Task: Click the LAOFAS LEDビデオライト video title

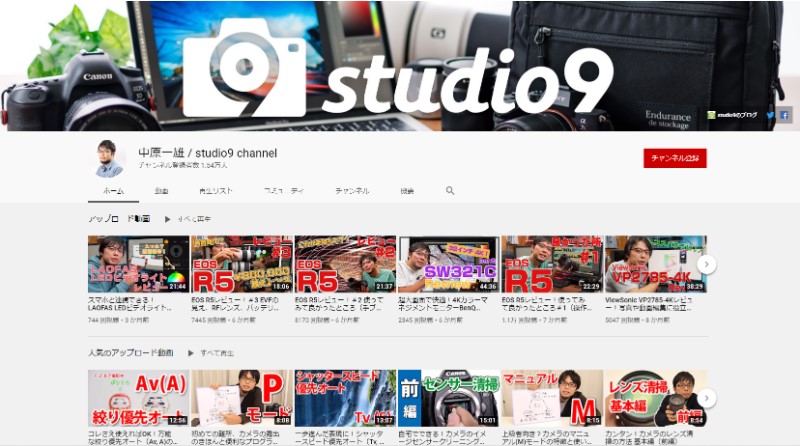Action: [130, 304]
